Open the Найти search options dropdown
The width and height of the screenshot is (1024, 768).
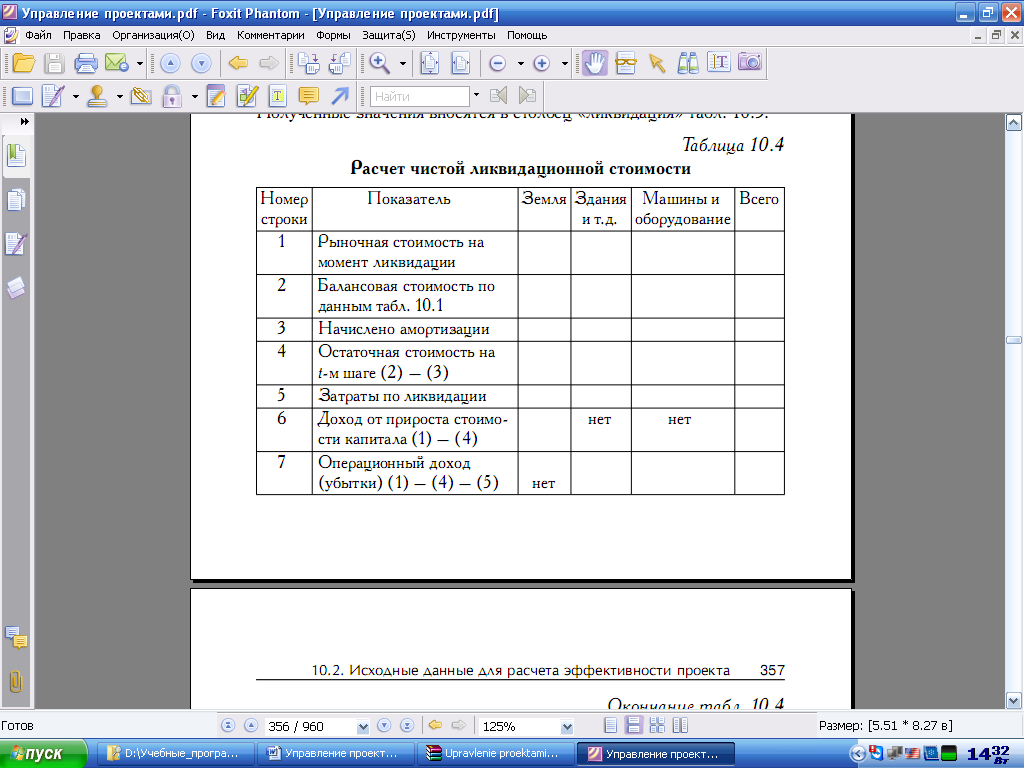pyautogui.click(x=476, y=96)
